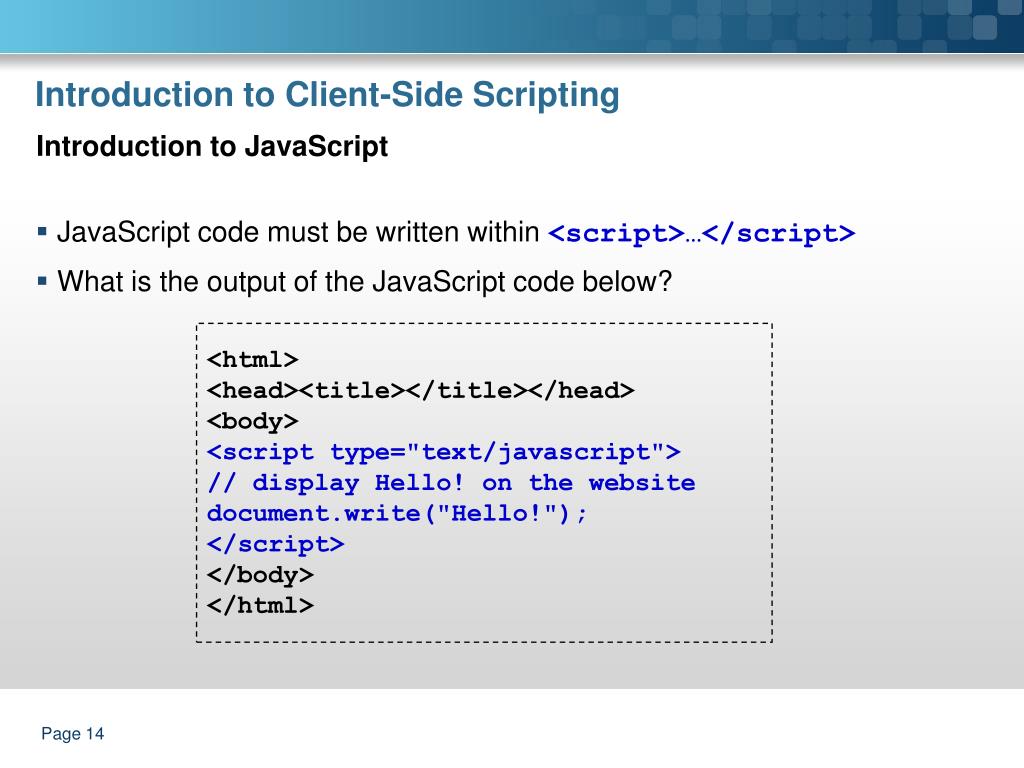Click the '<head><title></title></head>' code line
The image size is (1024, 768).
(421, 391)
